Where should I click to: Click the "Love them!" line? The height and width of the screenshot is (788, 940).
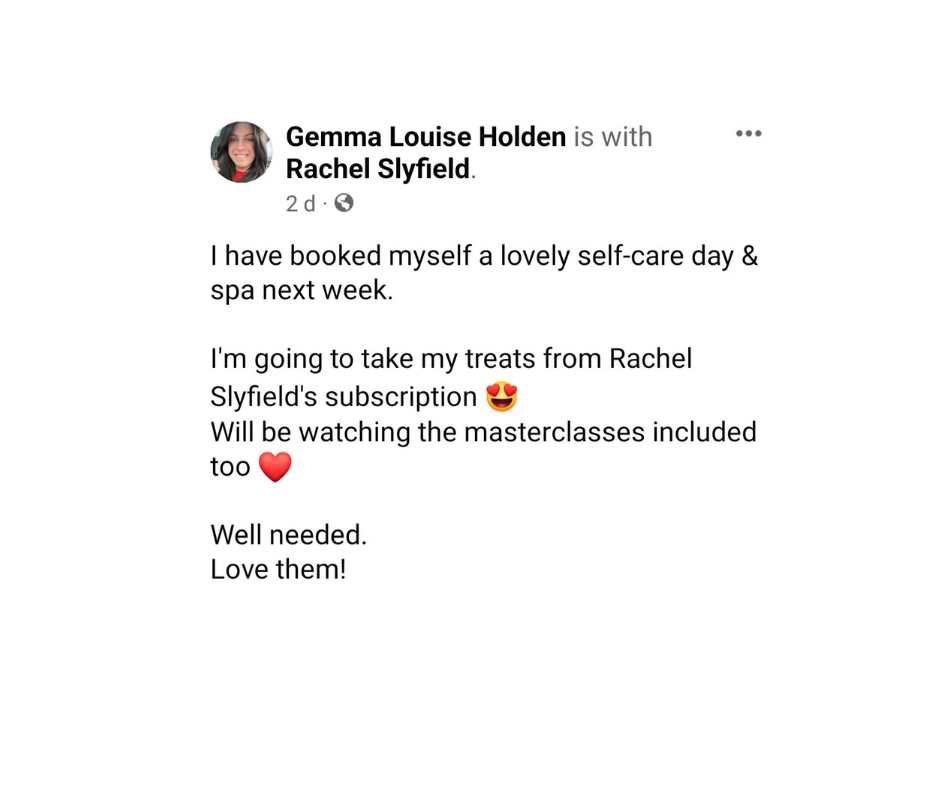(278, 570)
